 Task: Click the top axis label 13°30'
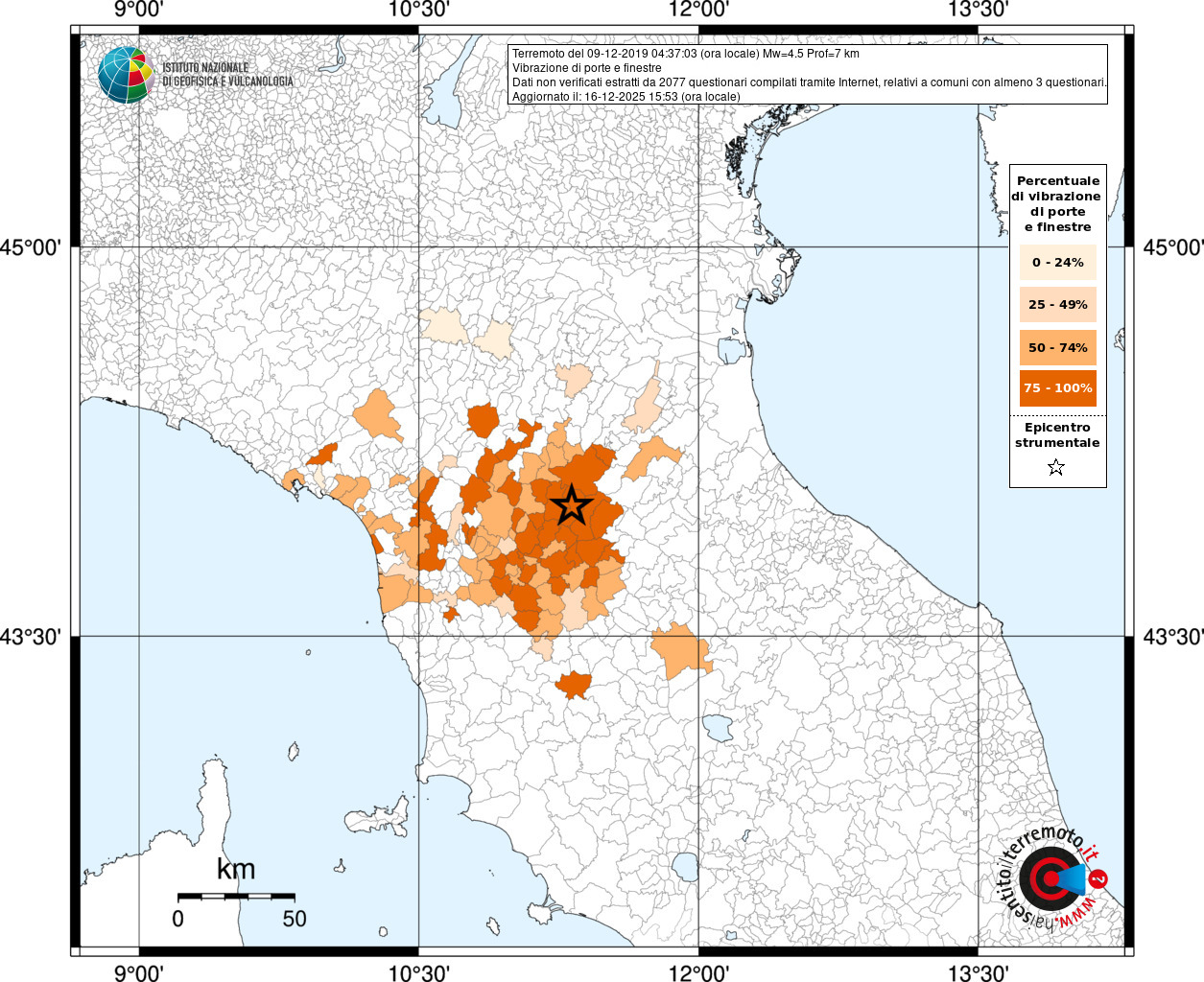tap(979, 10)
